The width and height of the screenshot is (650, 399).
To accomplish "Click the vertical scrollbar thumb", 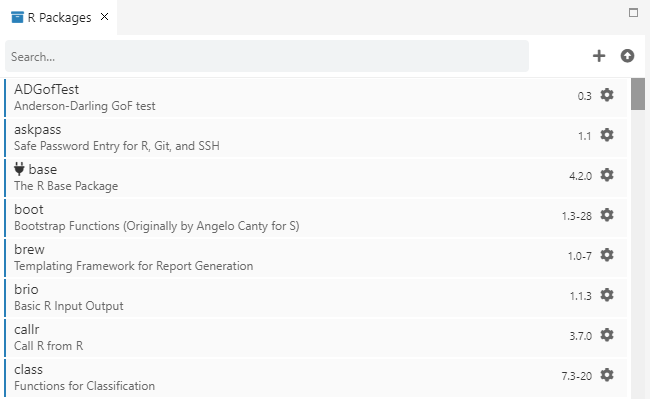I will click(x=638, y=94).
